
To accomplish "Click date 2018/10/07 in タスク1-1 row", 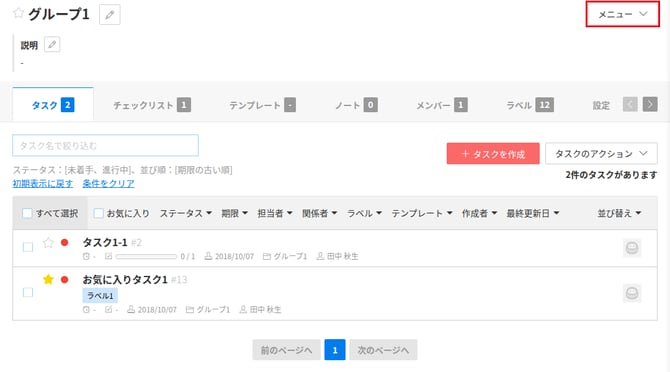I will [229, 256].
